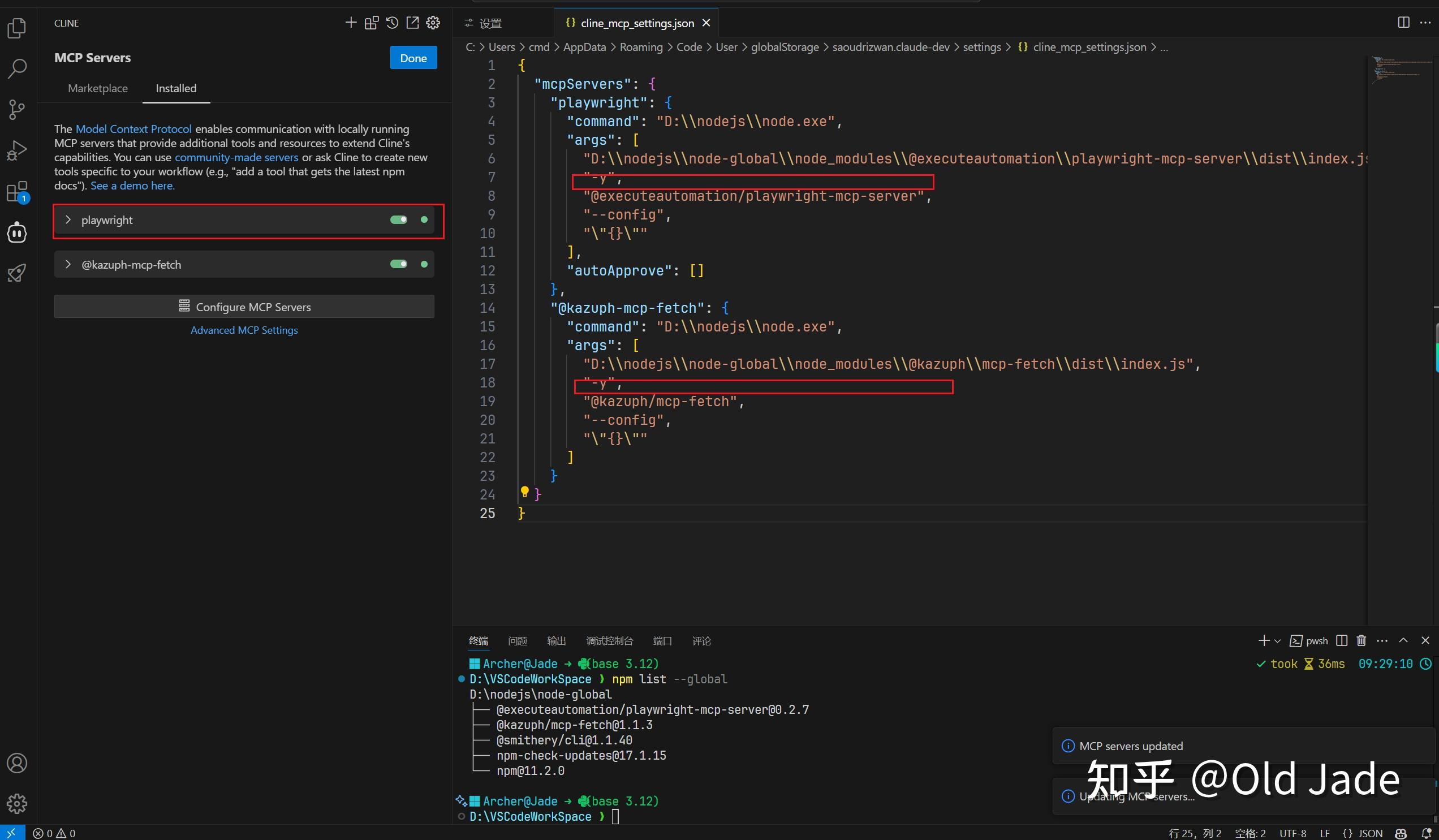Viewport: 1439px width, 840px height.
Task: Expand the playwright server entry
Action: point(68,220)
